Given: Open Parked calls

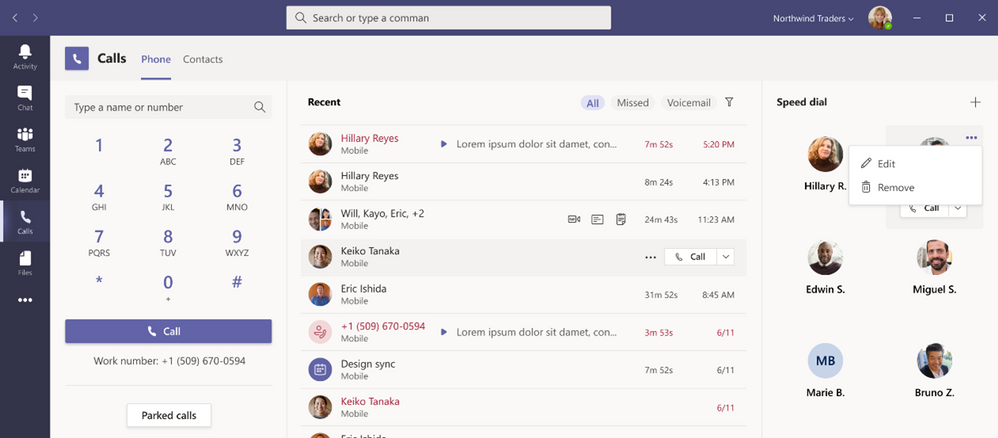Looking at the screenshot, I should 168,415.
